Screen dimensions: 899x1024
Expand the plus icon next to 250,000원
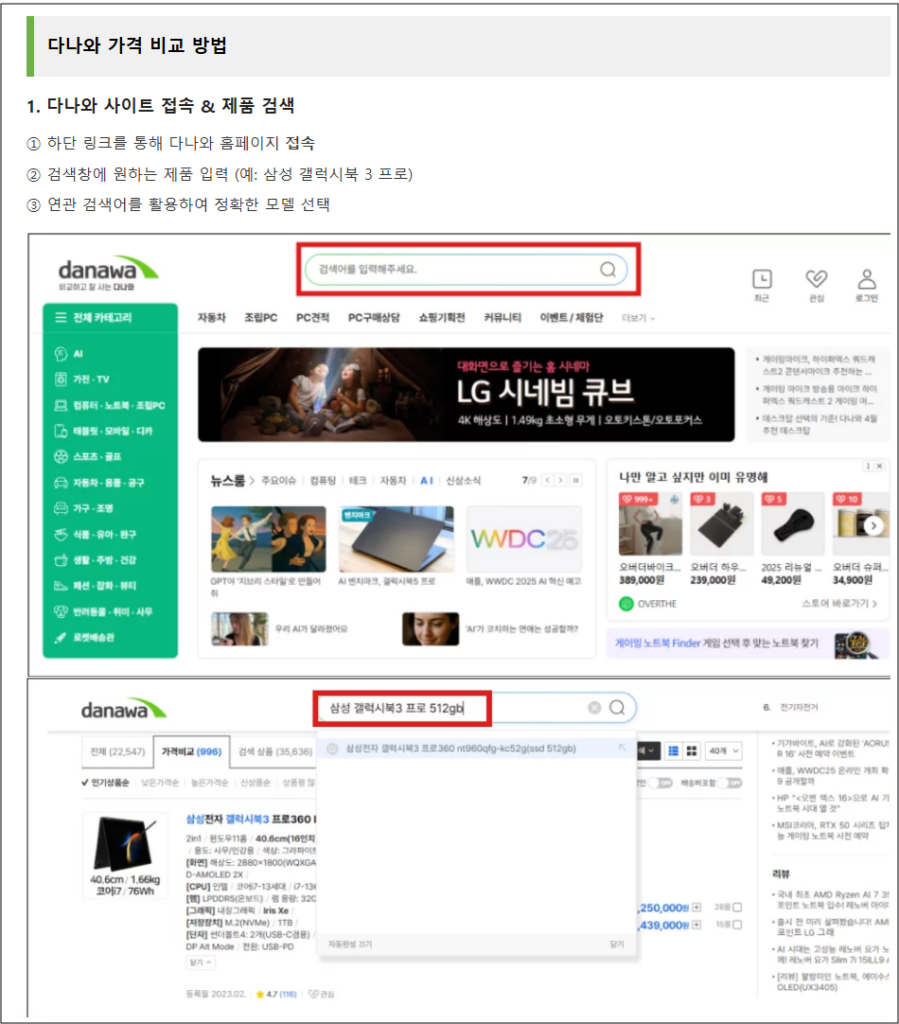696,907
